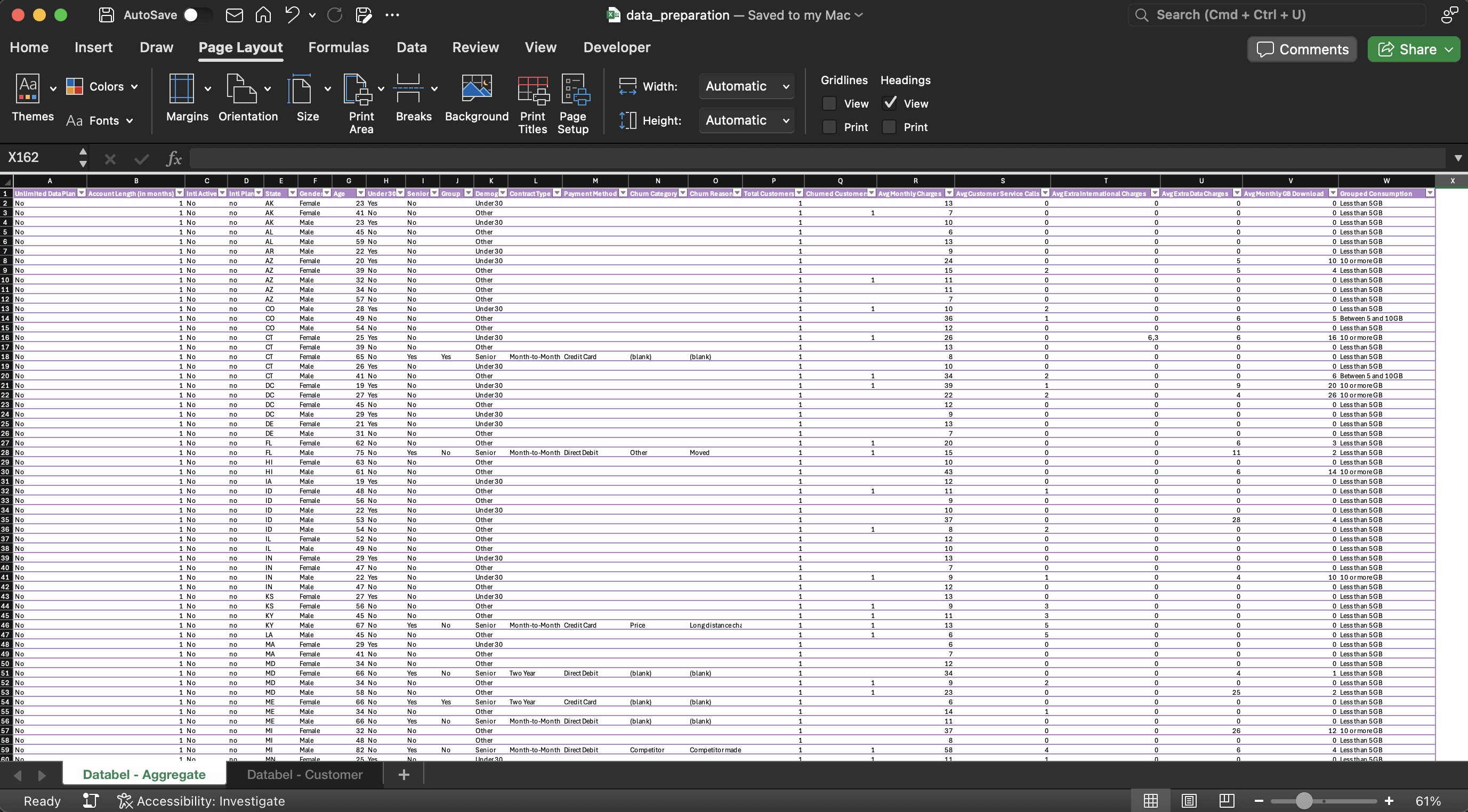Image resolution: width=1468 pixels, height=812 pixels.
Task: Open the scale Width dropdown
Action: (746, 86)
